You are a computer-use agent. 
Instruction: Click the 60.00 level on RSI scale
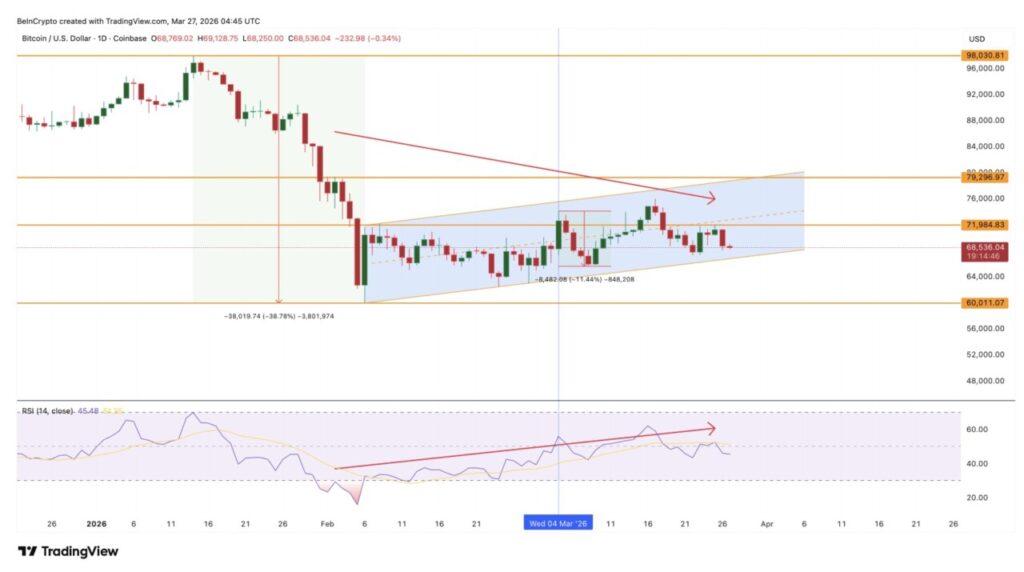pos(977,429)
